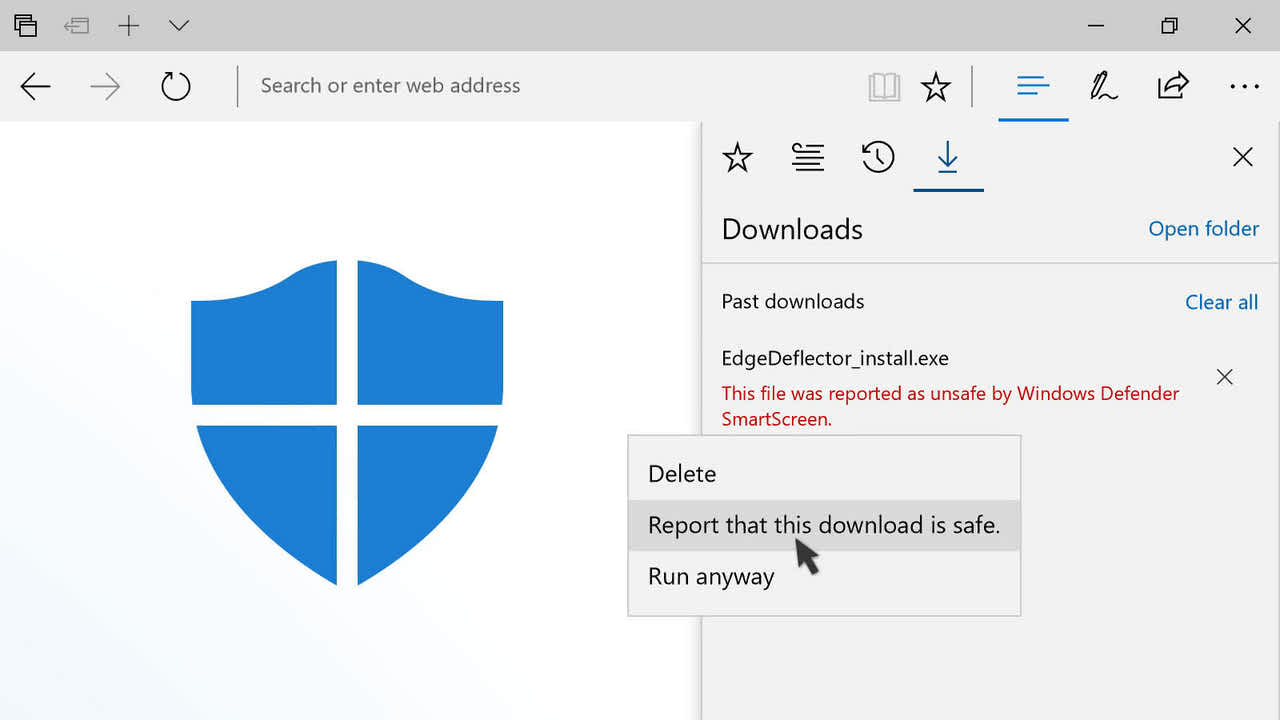
Task: Select the Downloads icon in the Hub
Action: pos(947,157)
